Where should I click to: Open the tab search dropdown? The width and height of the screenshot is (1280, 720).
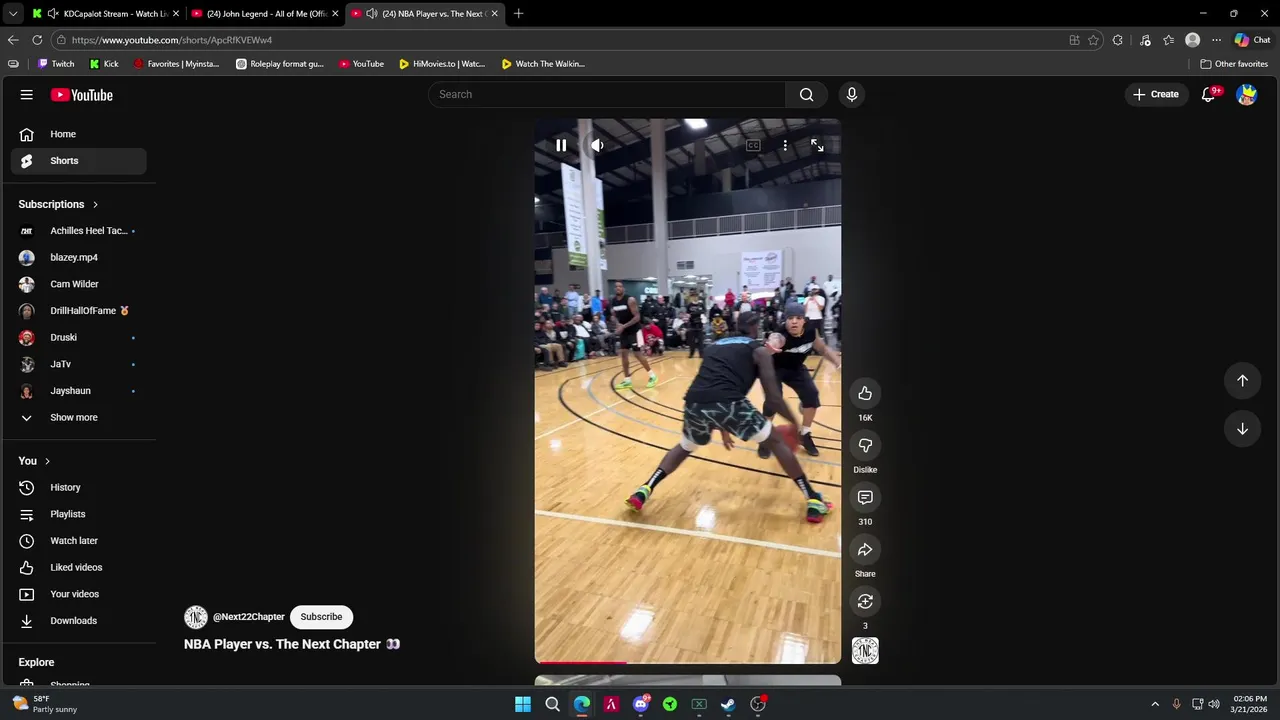coord(13,13)
